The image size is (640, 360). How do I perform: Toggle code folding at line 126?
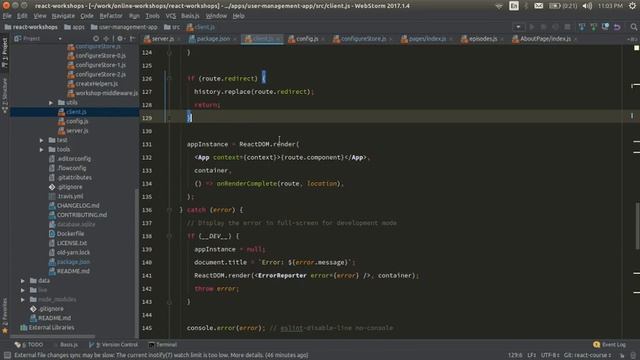coord(169,78)
